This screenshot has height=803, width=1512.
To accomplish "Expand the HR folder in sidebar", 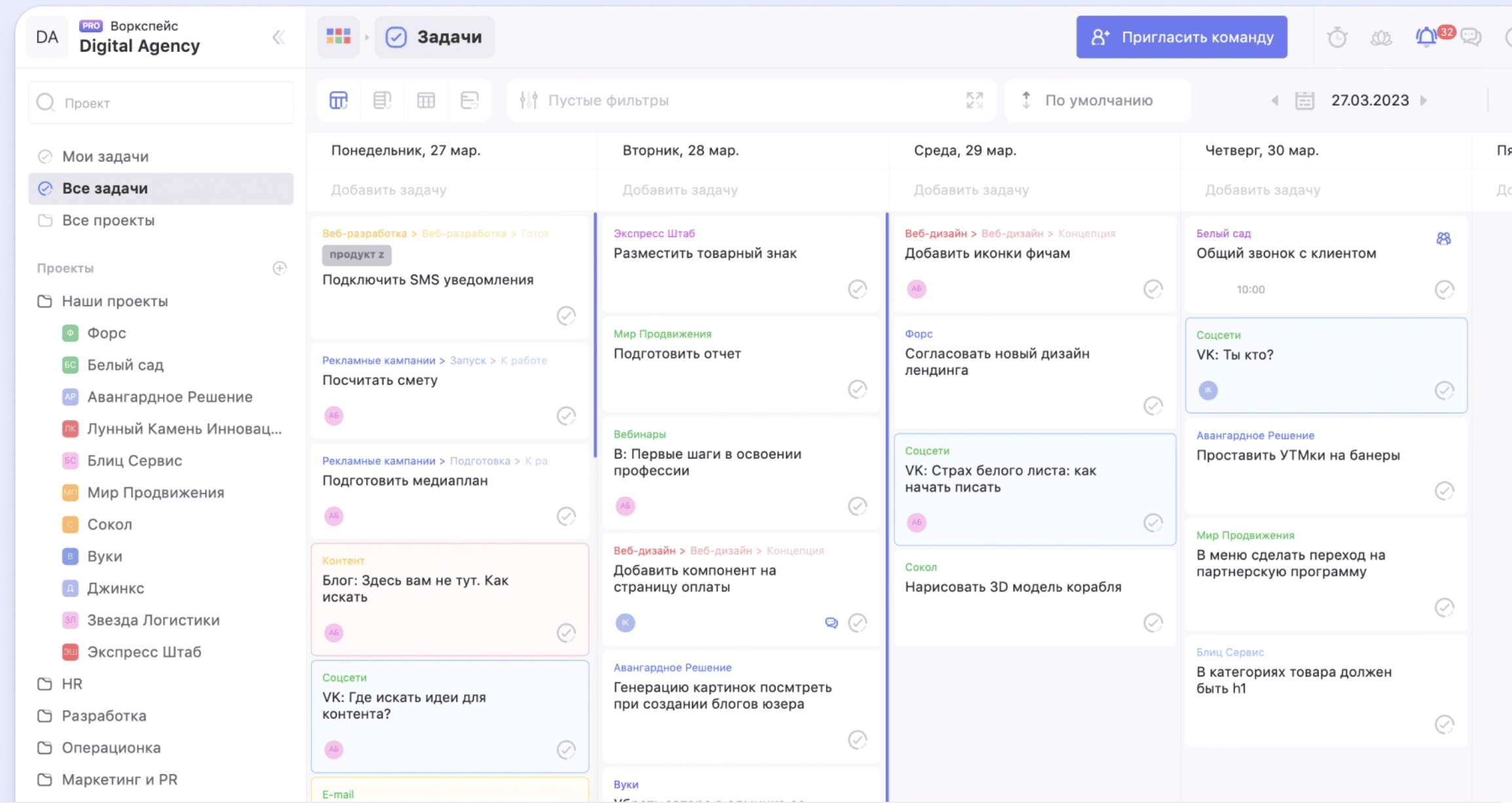I will [x=71, y=684].
